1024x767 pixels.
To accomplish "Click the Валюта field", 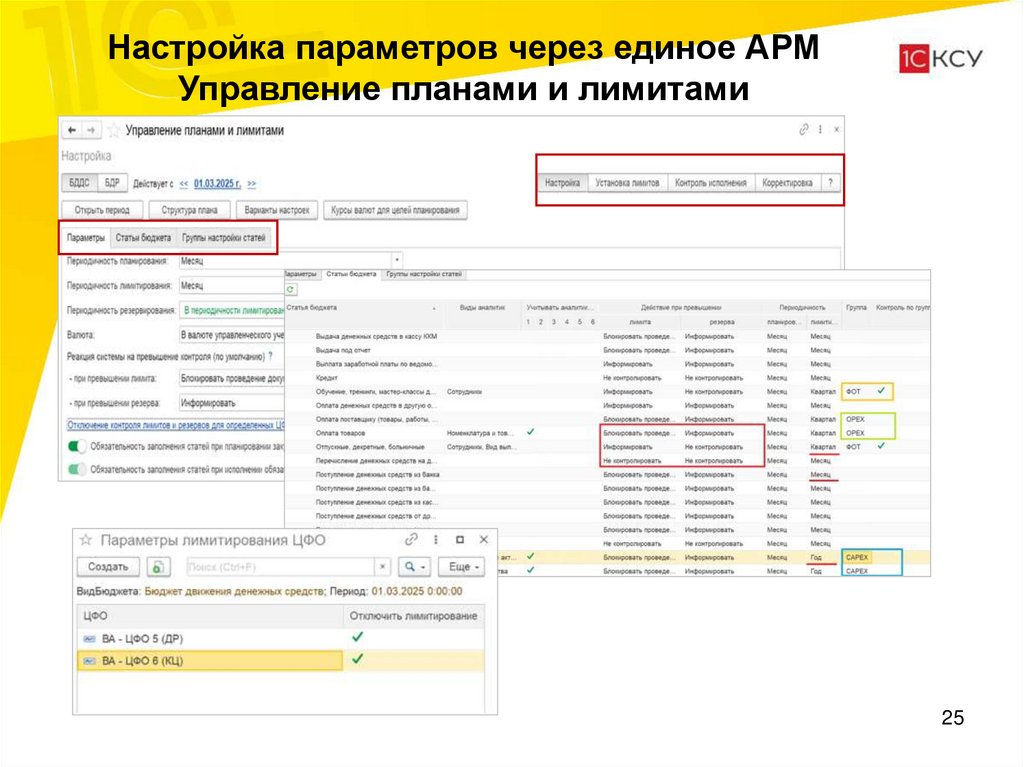I will [231, 335].
